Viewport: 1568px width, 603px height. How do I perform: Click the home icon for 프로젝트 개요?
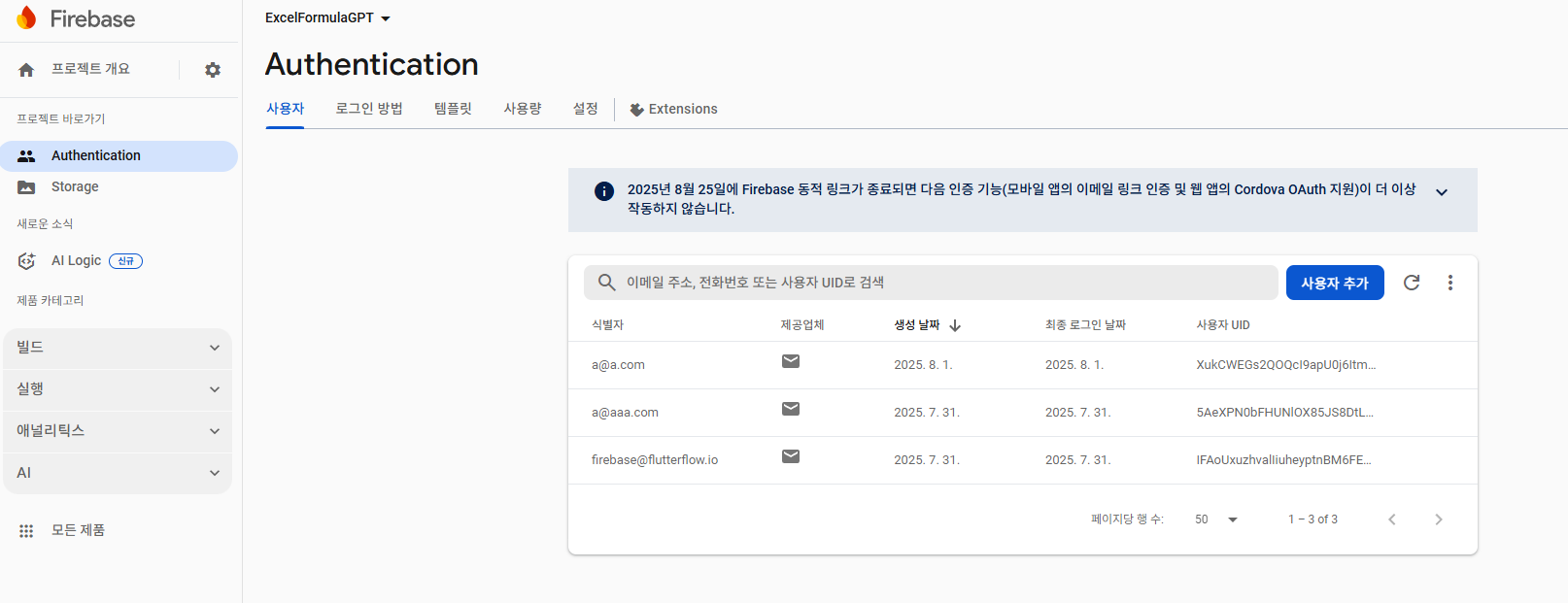tap(26, 70)
